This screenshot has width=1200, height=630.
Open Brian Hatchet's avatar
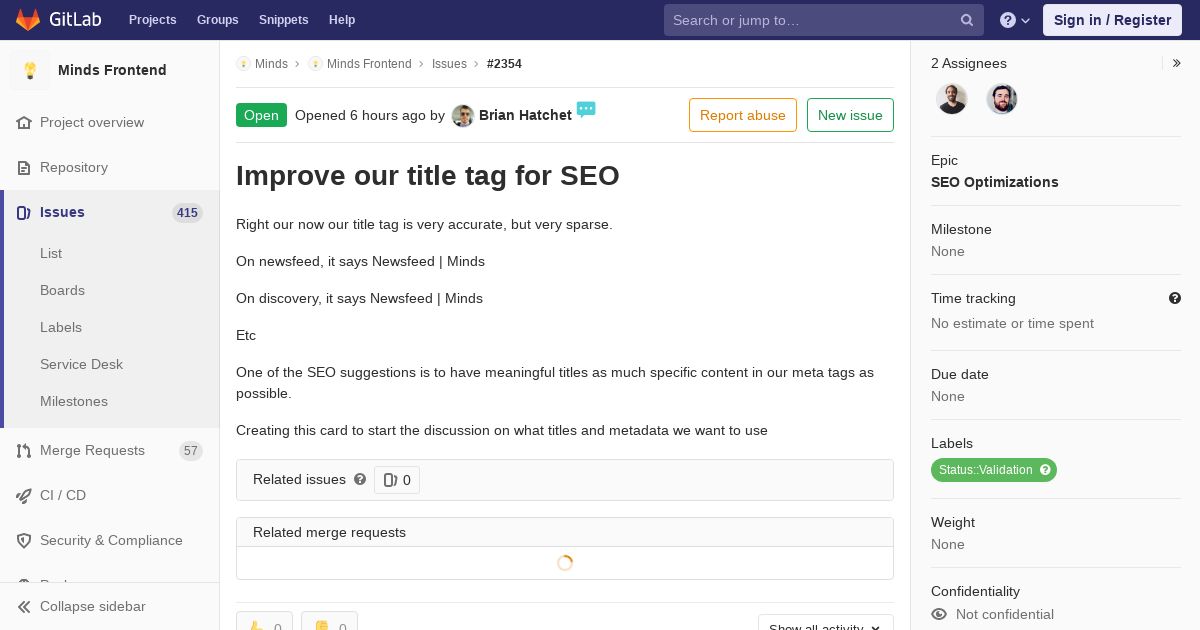tap(463, 116)
